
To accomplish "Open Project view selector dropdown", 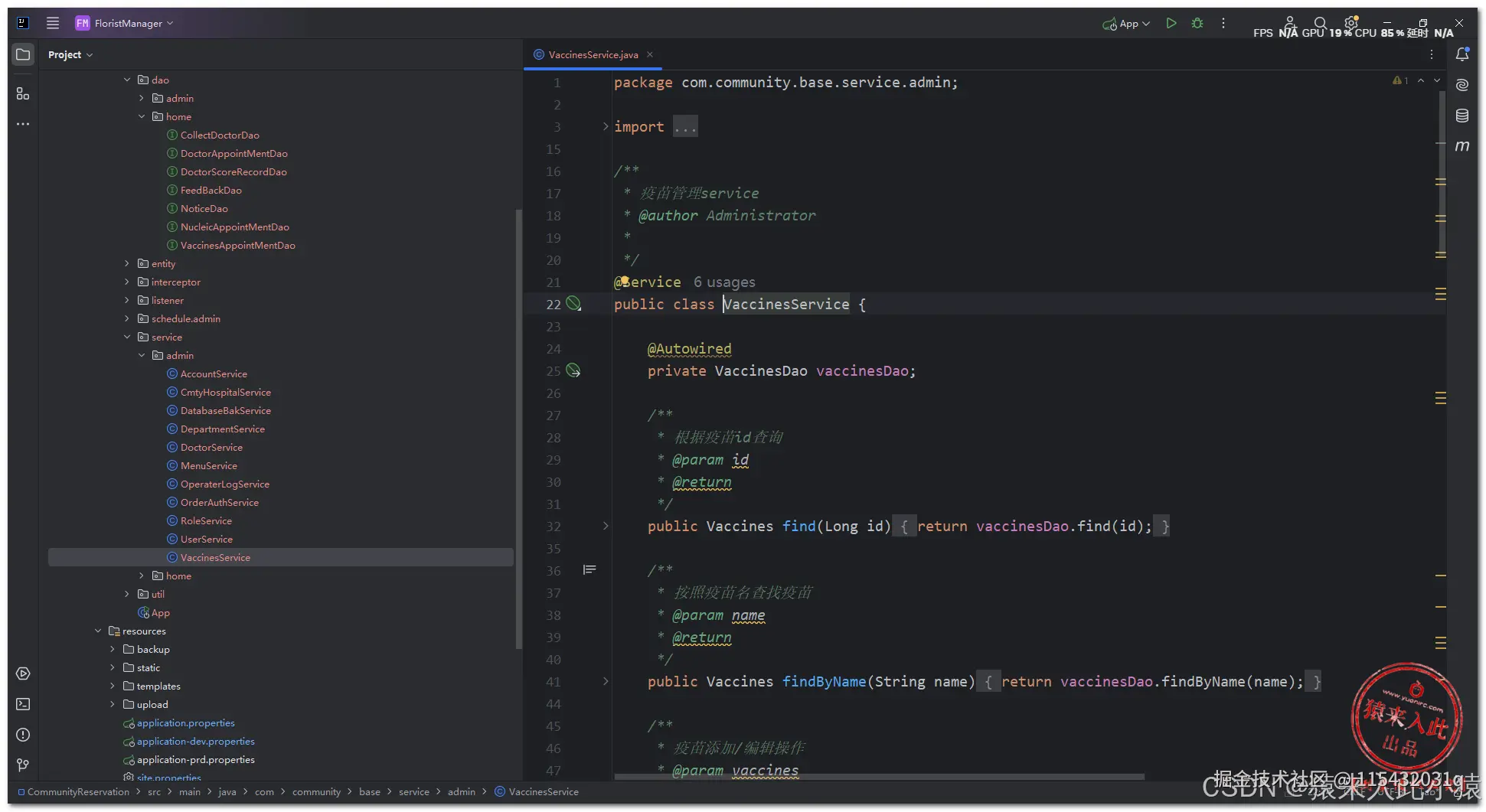I will point(70,54).
